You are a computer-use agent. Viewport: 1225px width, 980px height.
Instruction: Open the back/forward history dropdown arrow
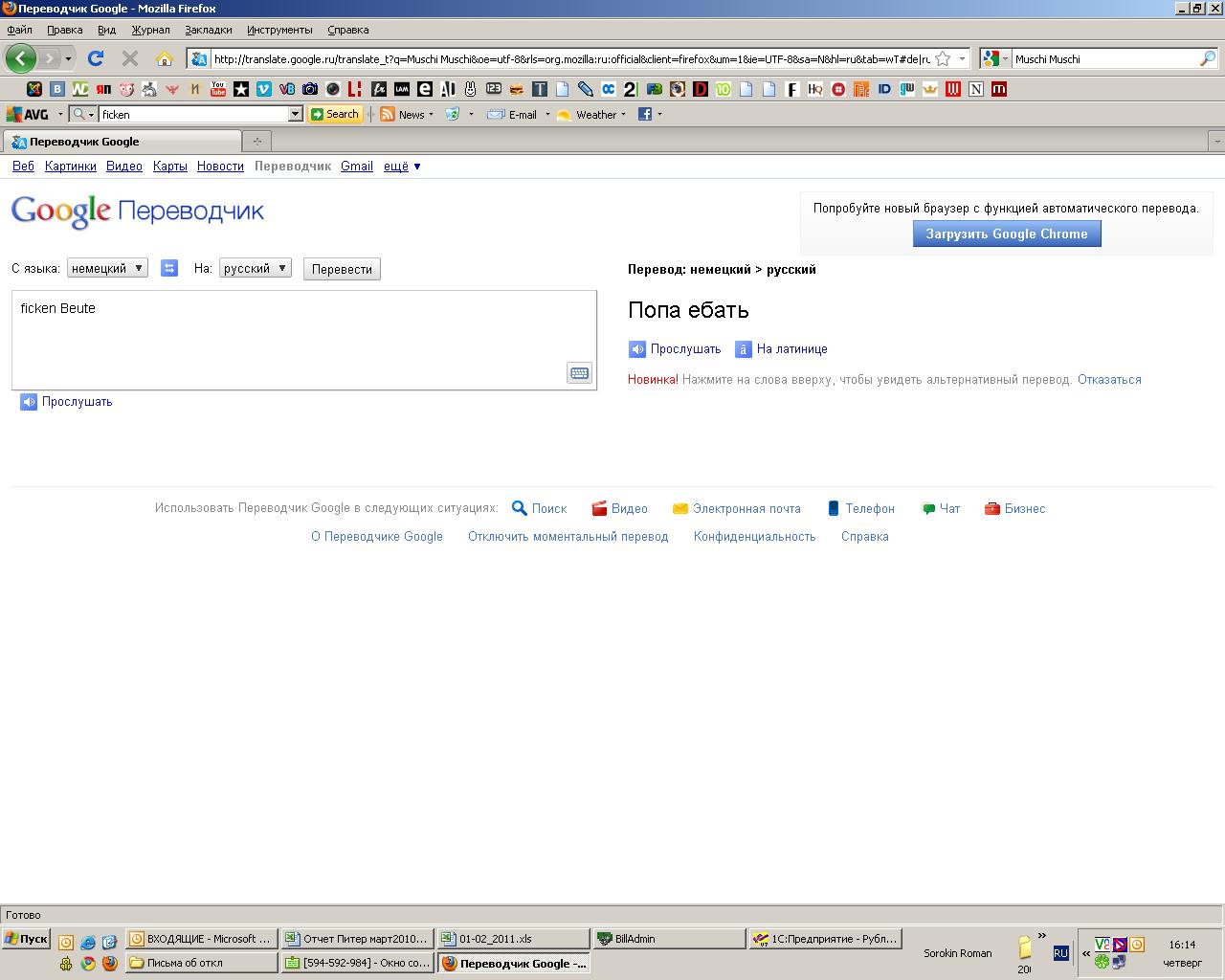click(x=68, y=58)
